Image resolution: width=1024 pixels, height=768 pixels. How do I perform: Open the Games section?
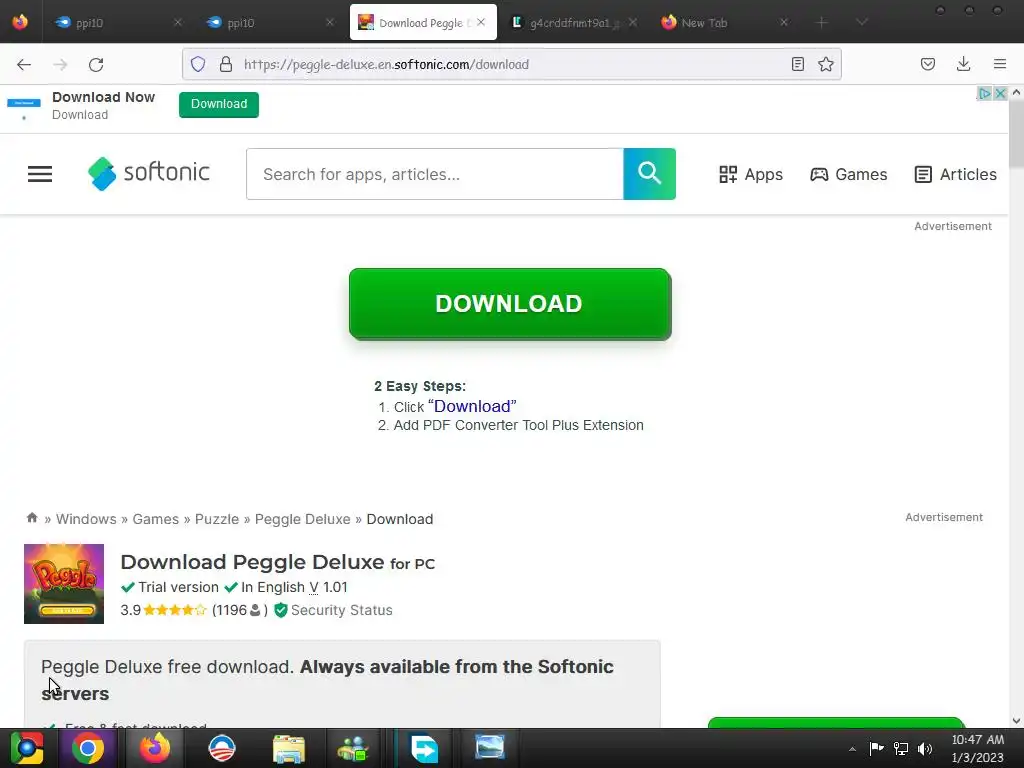click(849, 174)
